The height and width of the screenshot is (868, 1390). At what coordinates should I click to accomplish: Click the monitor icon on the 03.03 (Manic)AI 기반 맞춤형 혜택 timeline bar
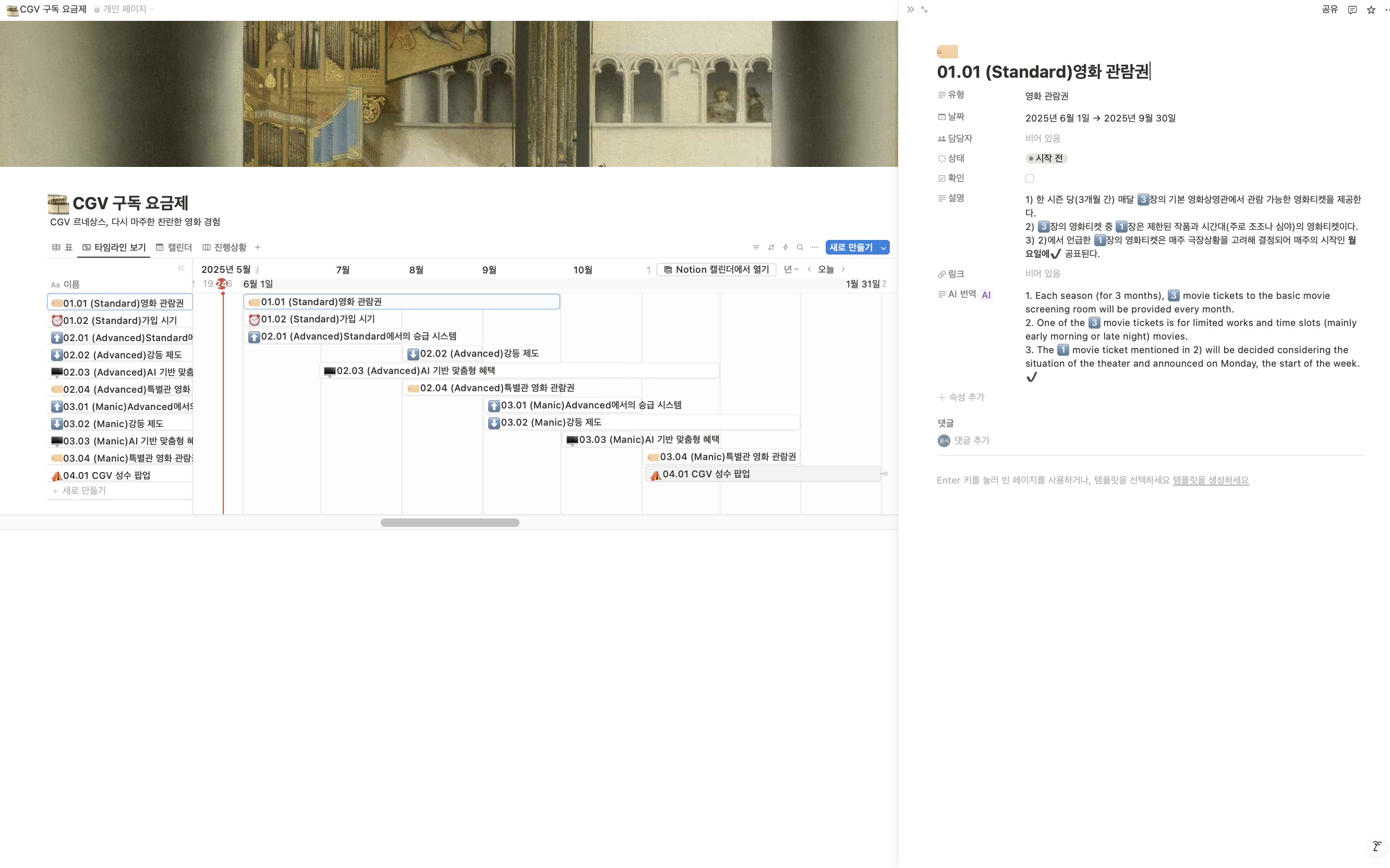coord(572,440)
